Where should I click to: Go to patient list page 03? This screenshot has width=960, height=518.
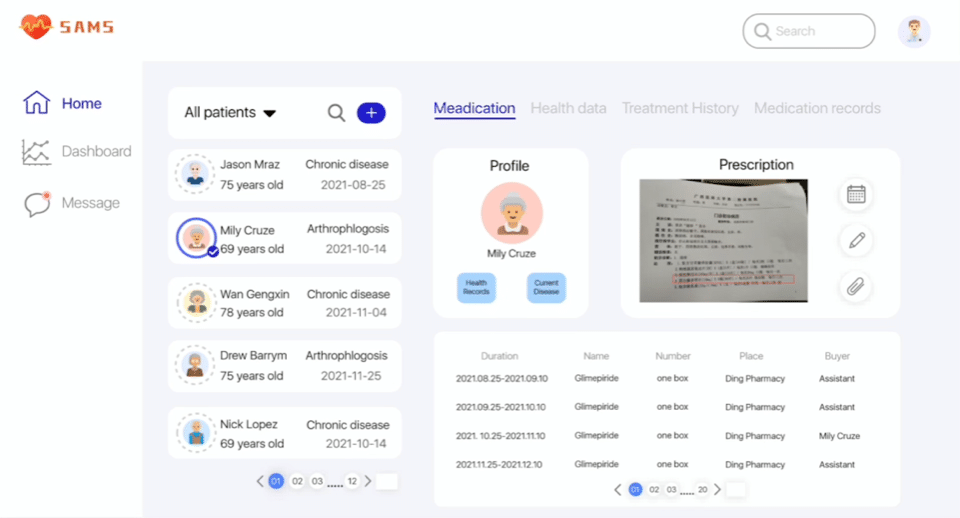pos(317,481)
